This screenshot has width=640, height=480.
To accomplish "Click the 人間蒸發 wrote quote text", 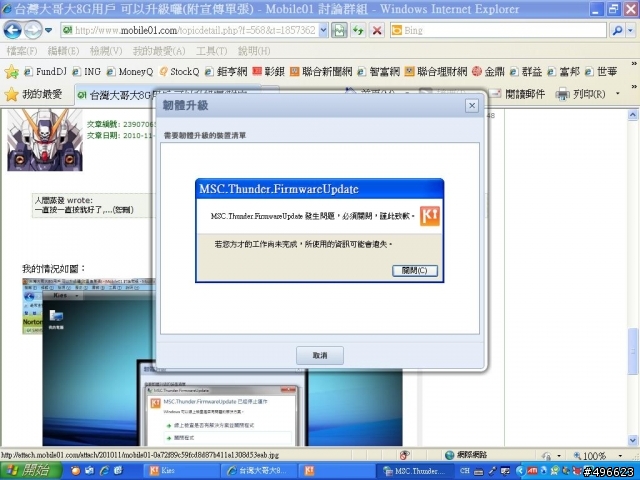I will 64,200.
